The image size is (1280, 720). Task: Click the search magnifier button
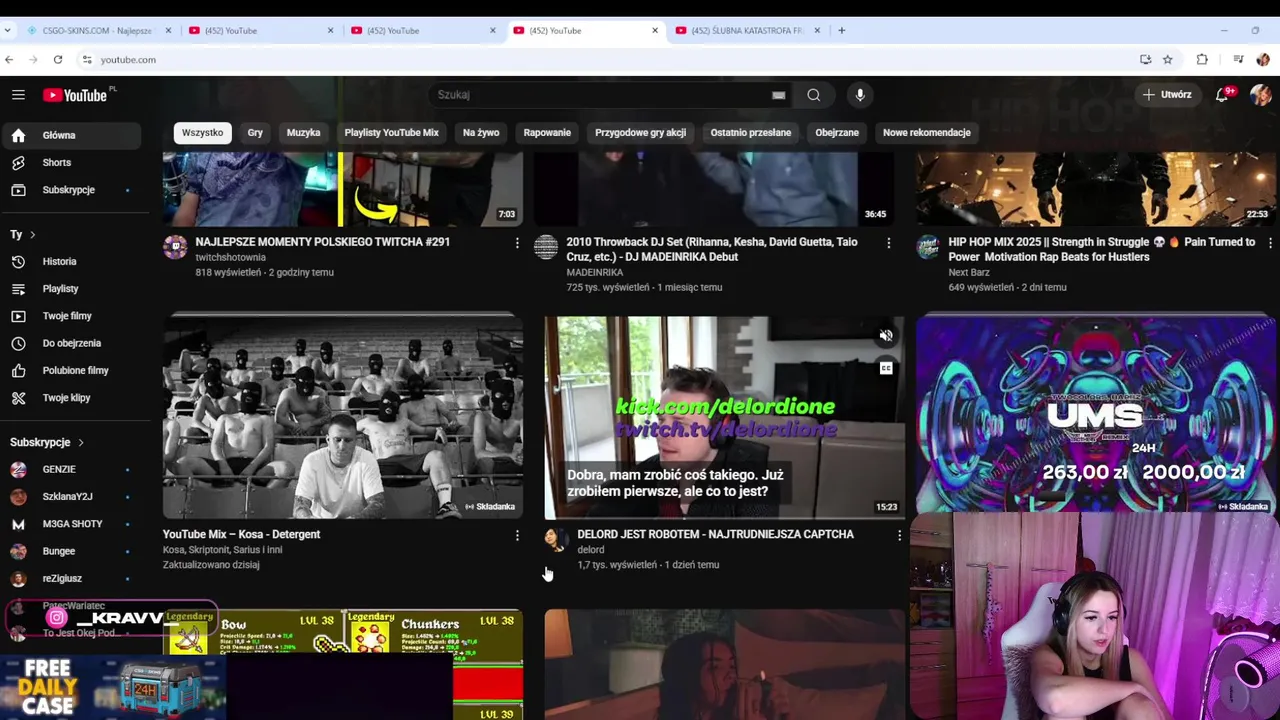[x=814, y=95]
